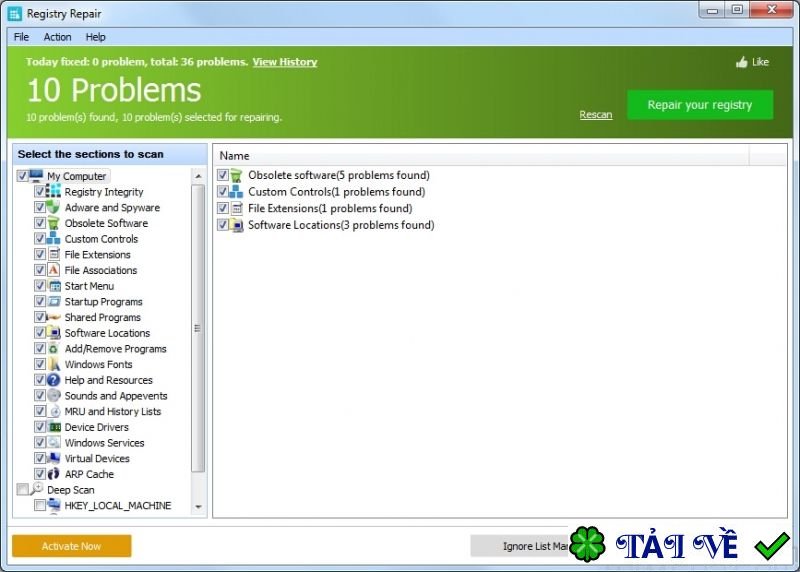800x572 pixels.
Task: Open the Action menu
Action: [57, 37]
